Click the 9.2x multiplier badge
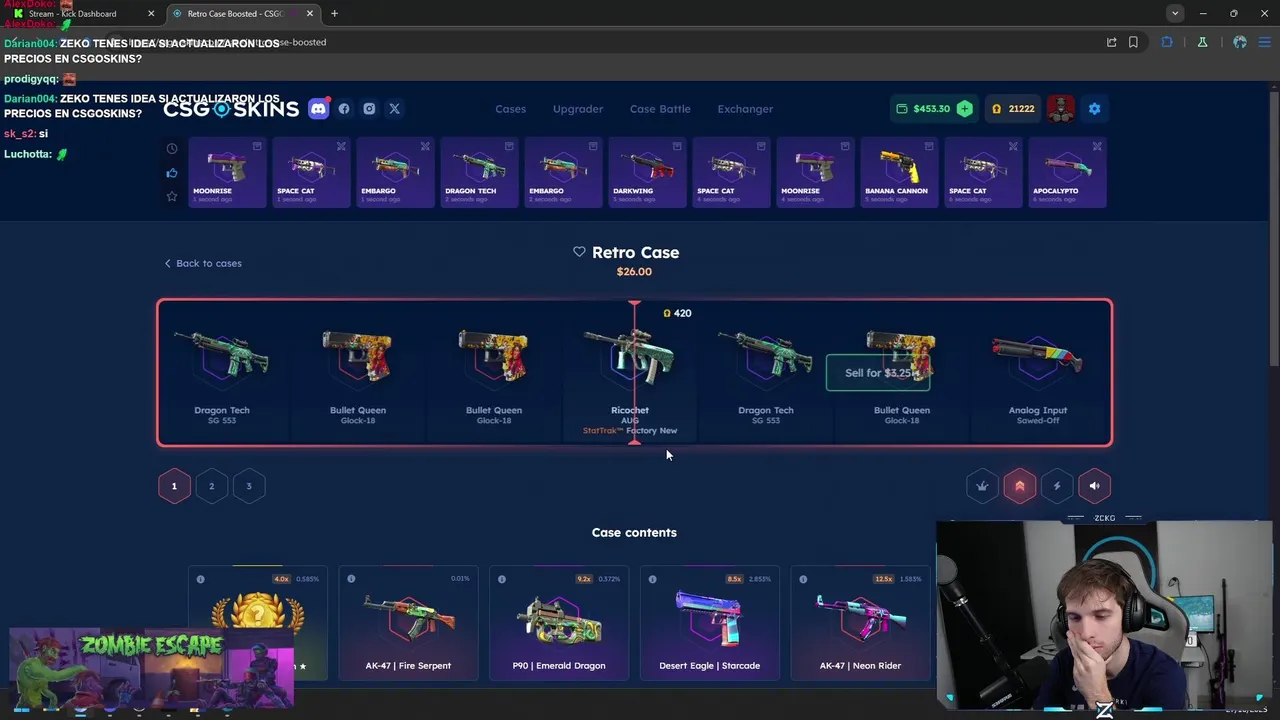This screenshot has width=1280, height=720. [x=584, y=579]
